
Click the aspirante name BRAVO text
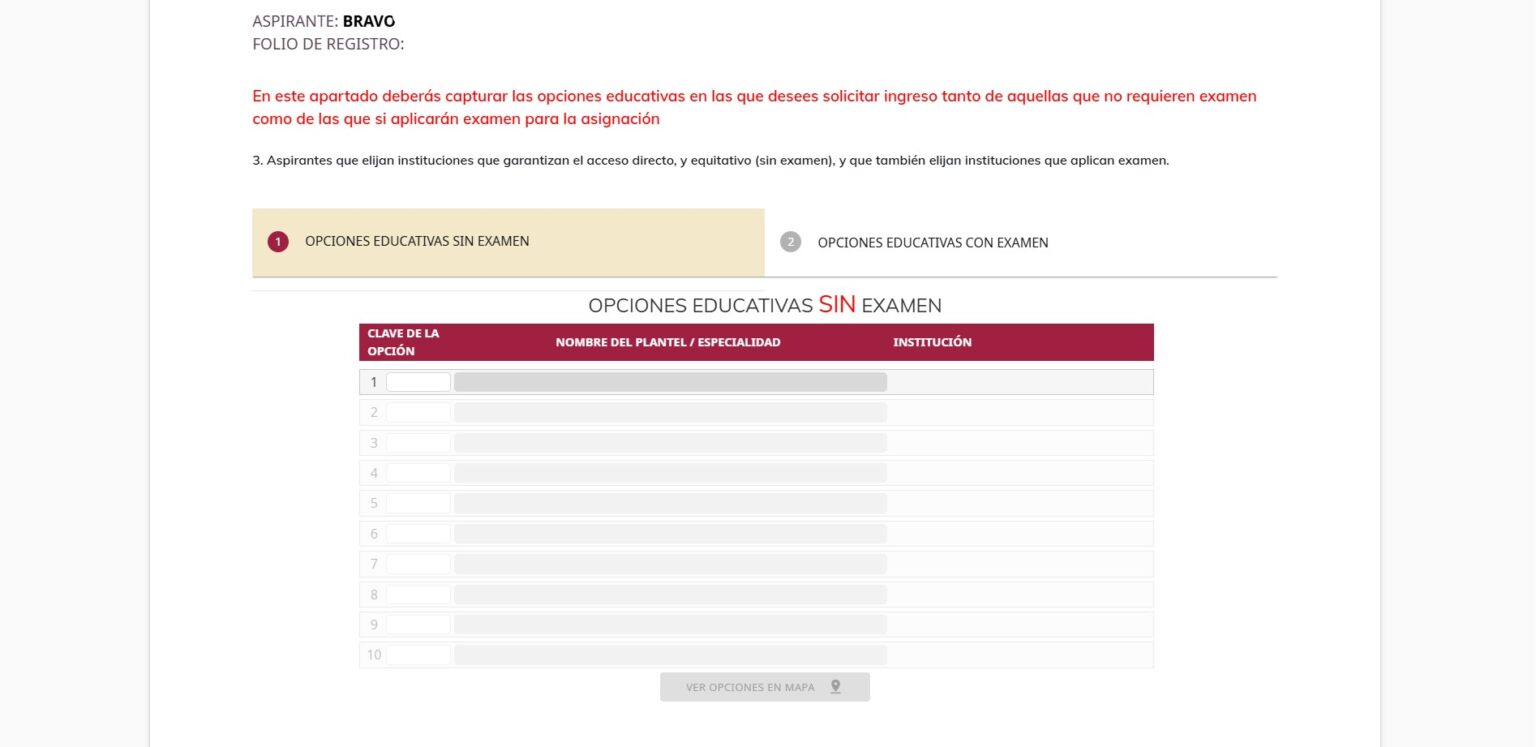point(368,20)
